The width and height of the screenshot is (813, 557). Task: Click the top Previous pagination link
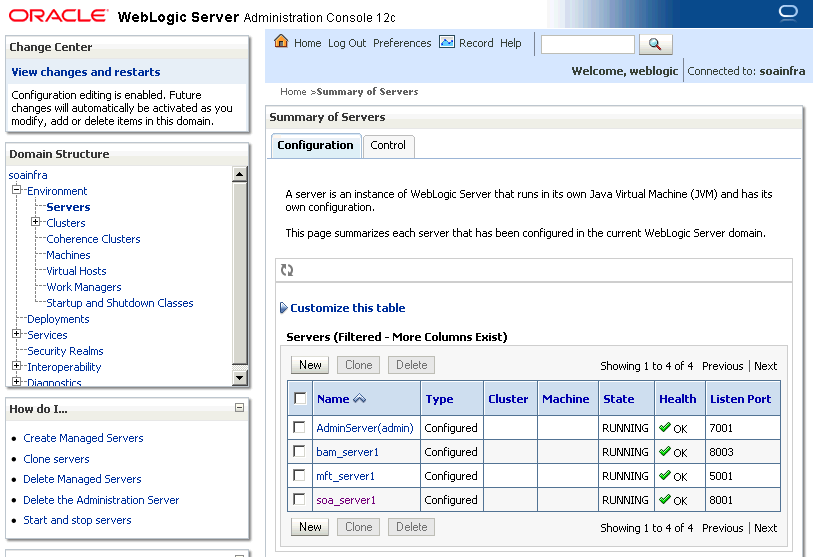pos(723,366)
